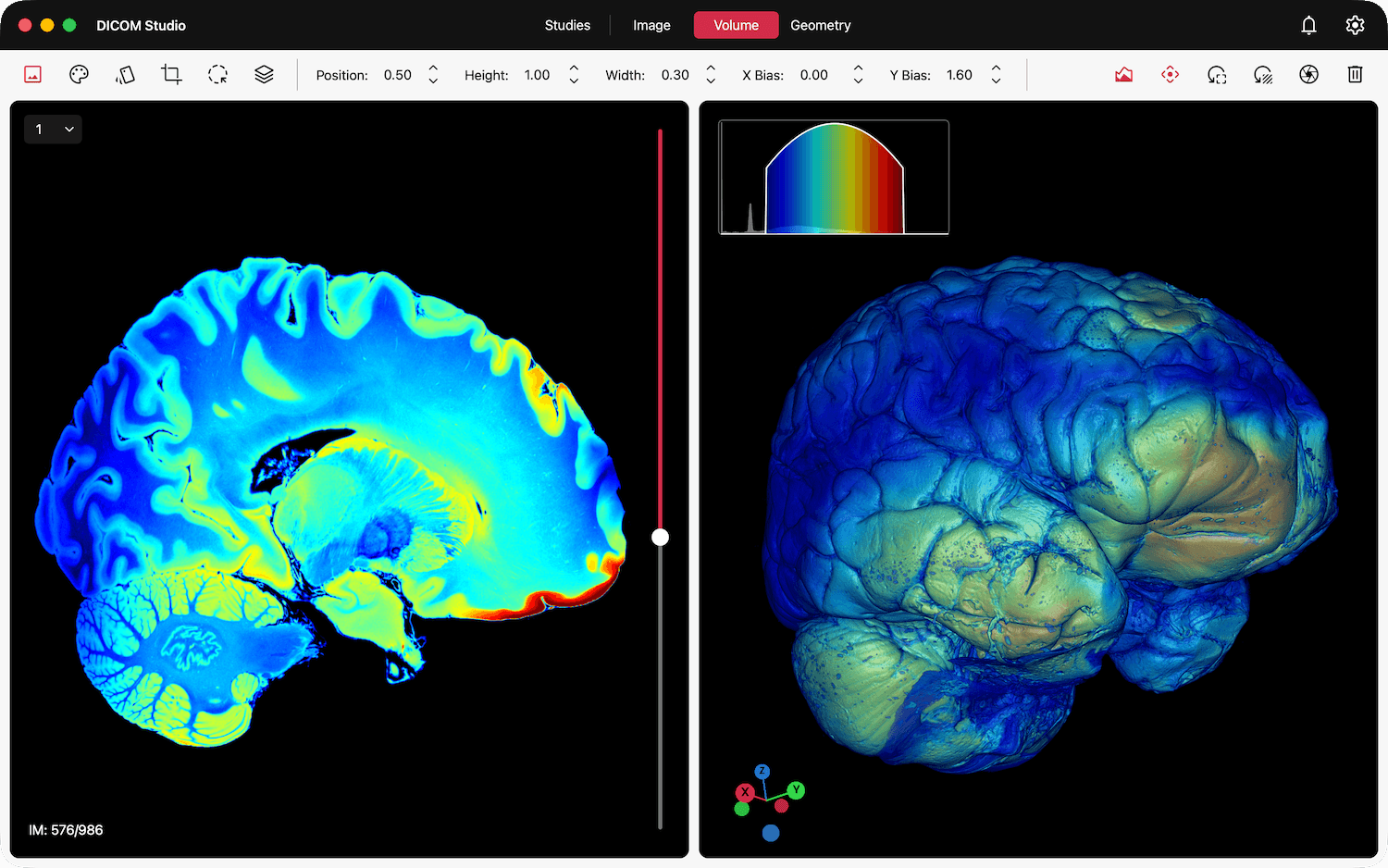
Task: Toggle the histogram transfer function overlay
Action: 1124,75
